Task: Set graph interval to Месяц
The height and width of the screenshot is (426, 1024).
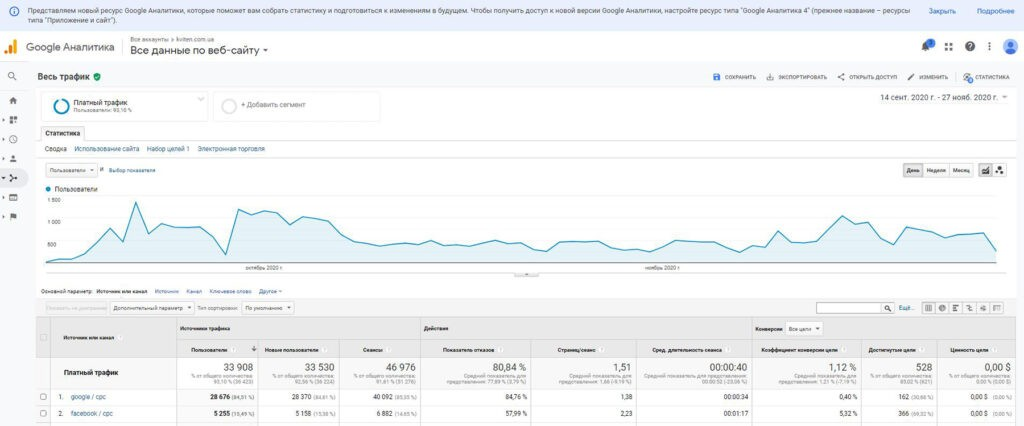Action: tap(961, 170)
